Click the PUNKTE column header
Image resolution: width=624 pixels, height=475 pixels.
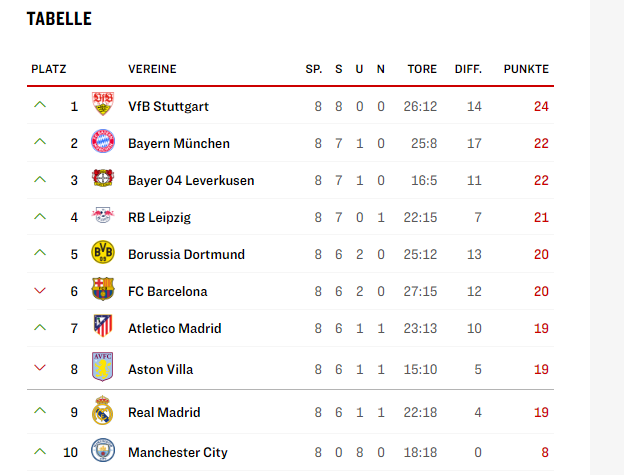pyautogui.click(x=526, y=69)
